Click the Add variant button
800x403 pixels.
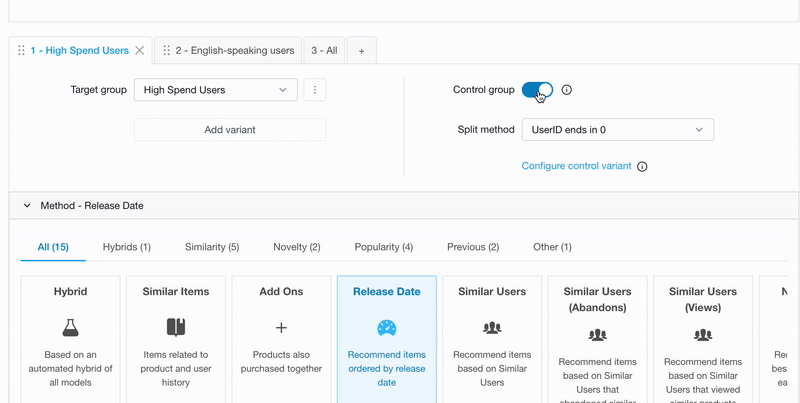point(230,130)
